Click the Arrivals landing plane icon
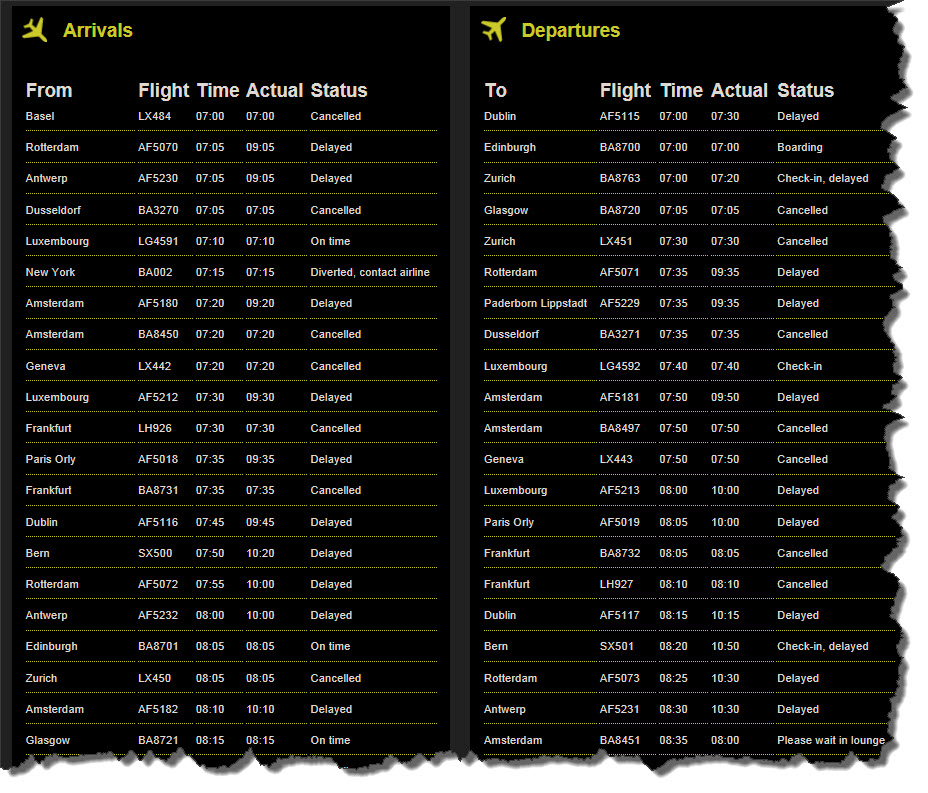928x793 pixels. click(34, 30)
